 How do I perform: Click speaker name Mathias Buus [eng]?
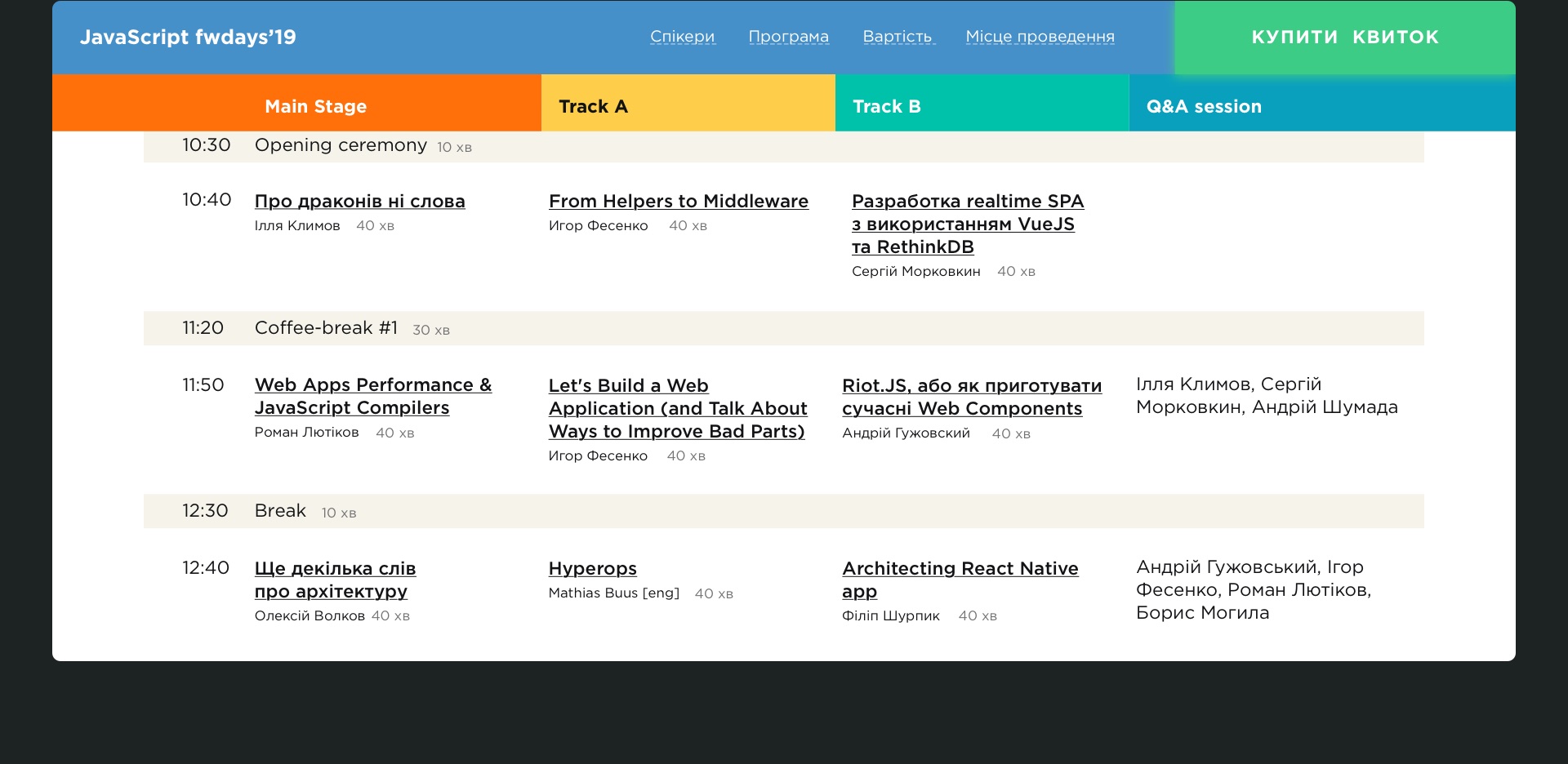coord(614,593)
